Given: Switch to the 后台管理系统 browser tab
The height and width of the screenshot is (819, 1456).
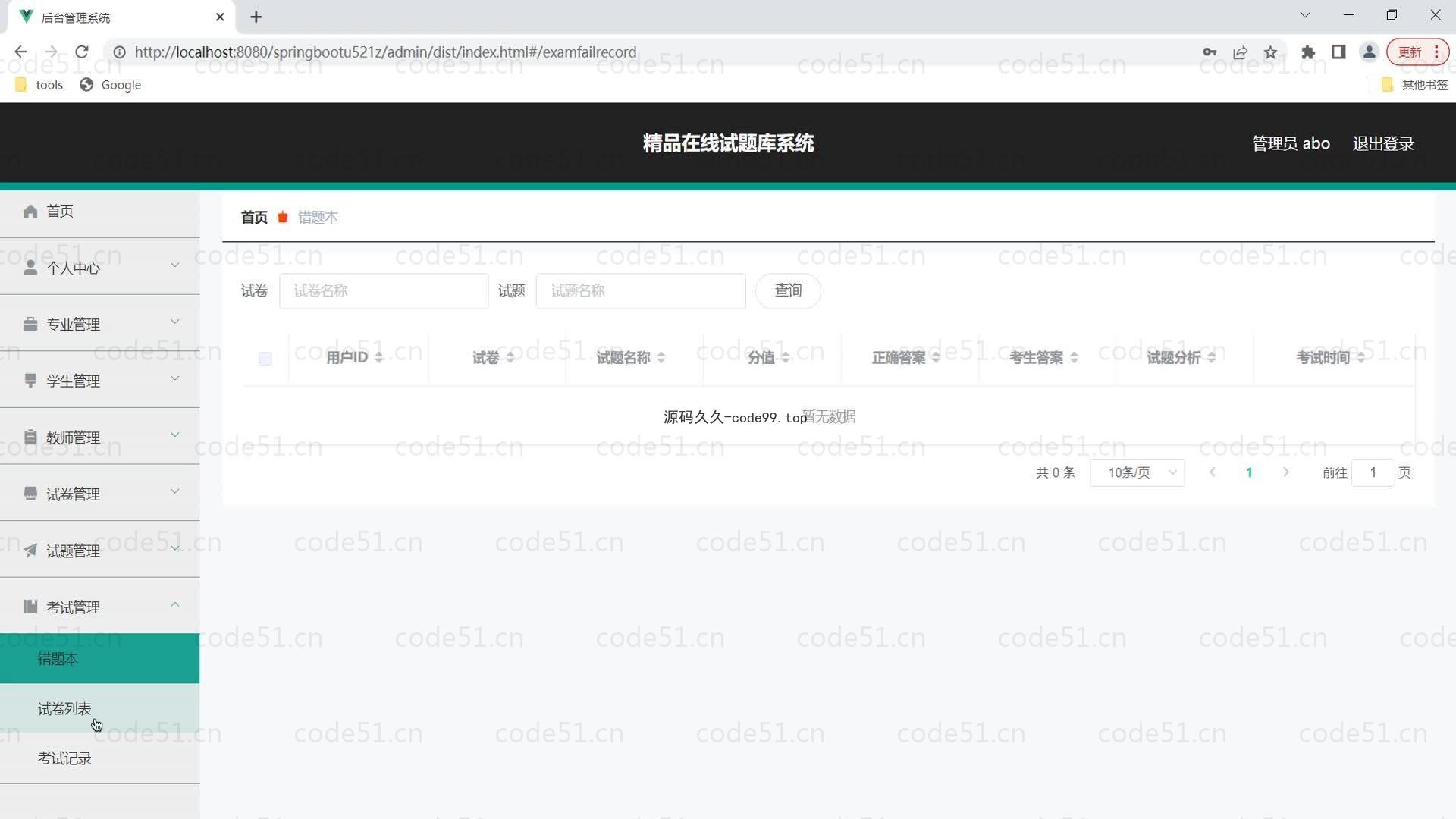Looking at the screenshot, I should point(121,17).
